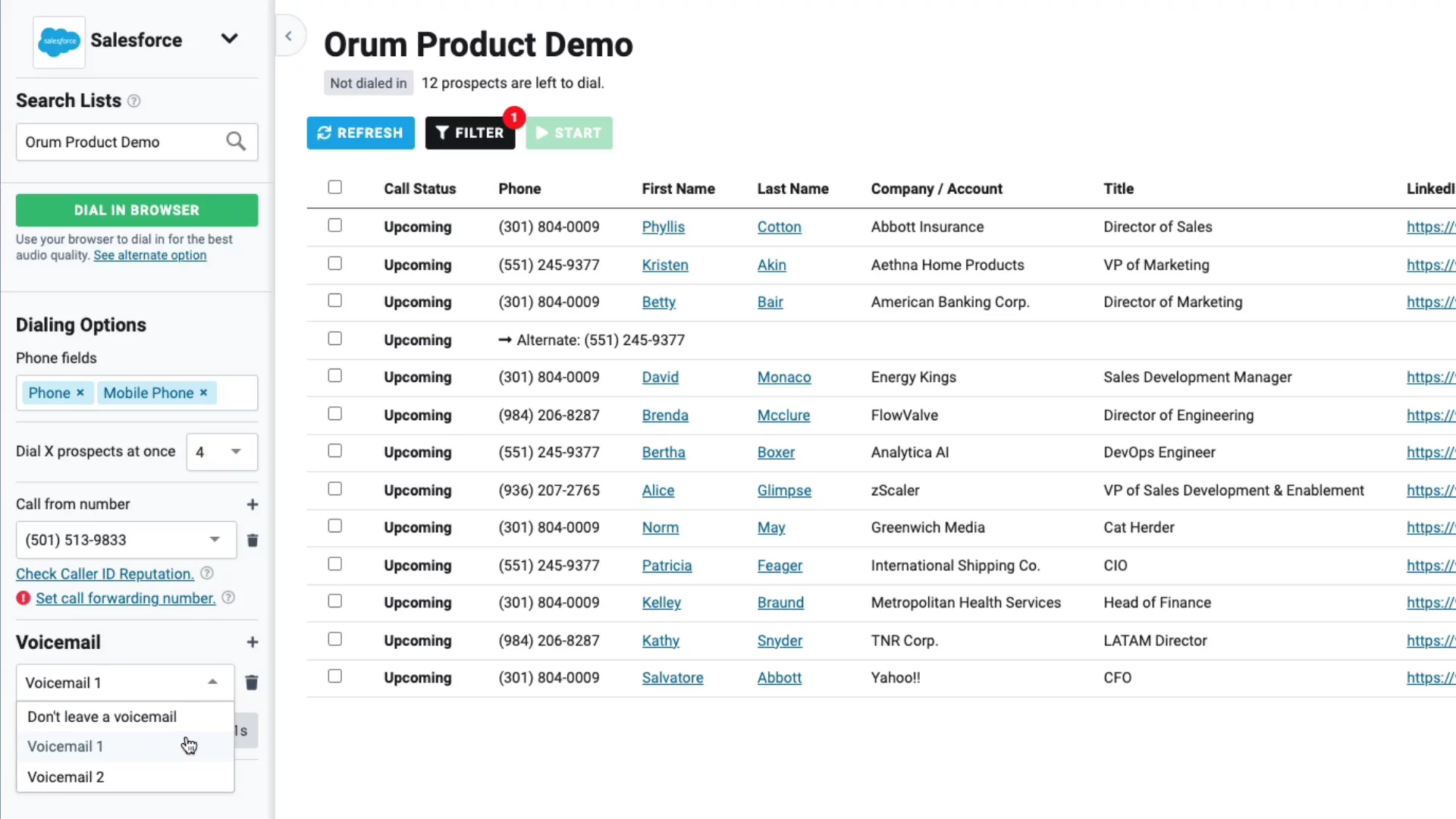Collapse the sidebar with the chevron arrow
The width and height of the screenshot is (1456, 819).
(289, 36)
